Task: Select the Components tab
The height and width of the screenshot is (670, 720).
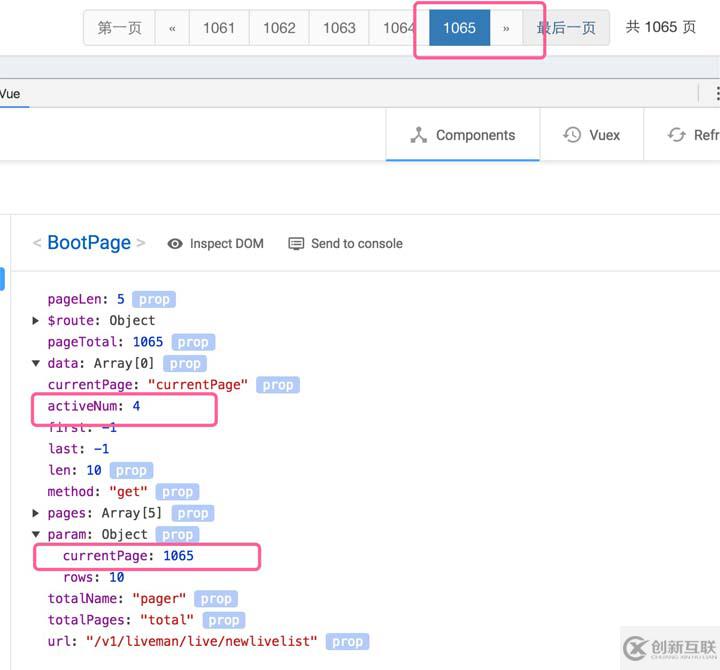Action: pos(463,135)
